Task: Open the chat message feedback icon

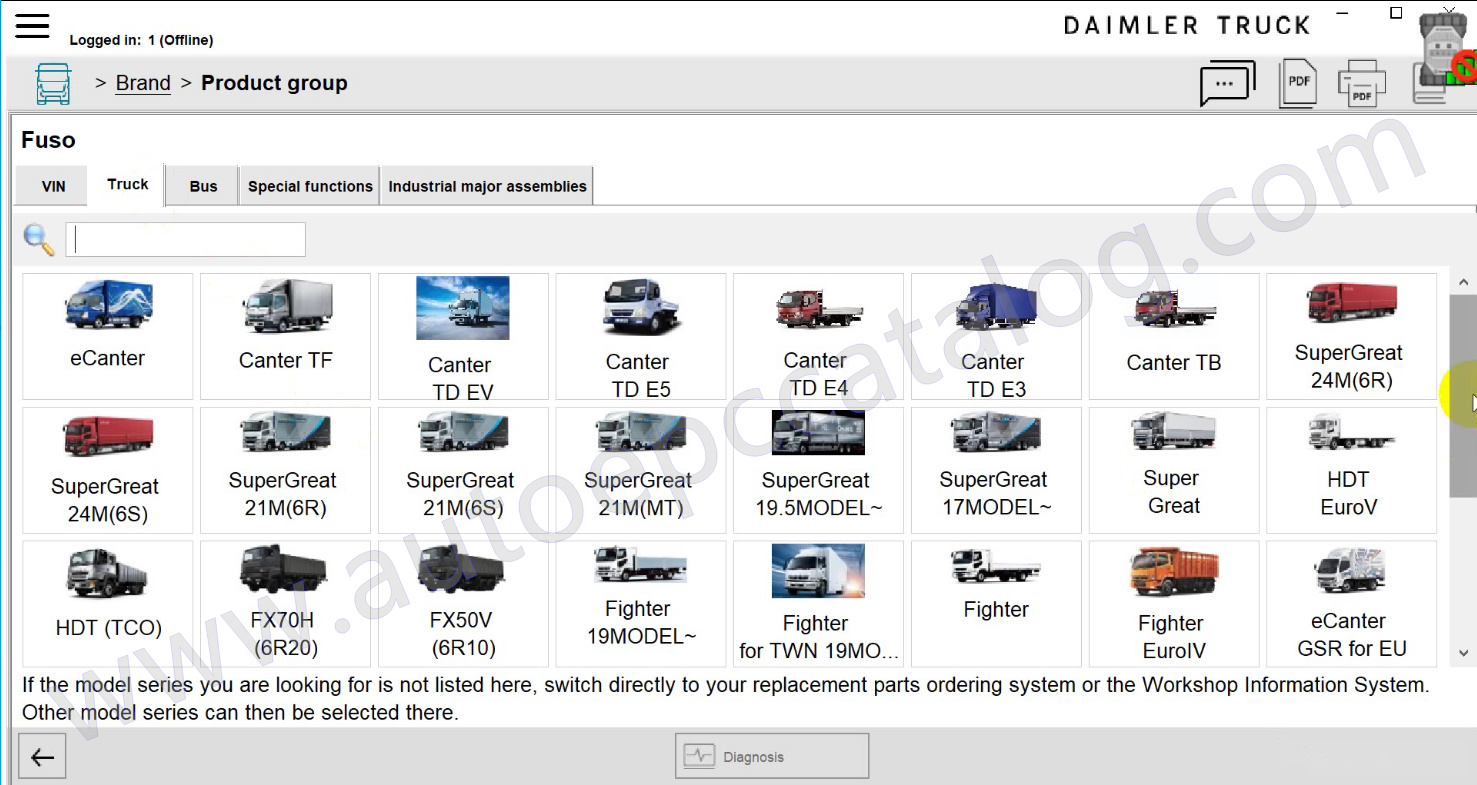Action: click(1226, 85)
